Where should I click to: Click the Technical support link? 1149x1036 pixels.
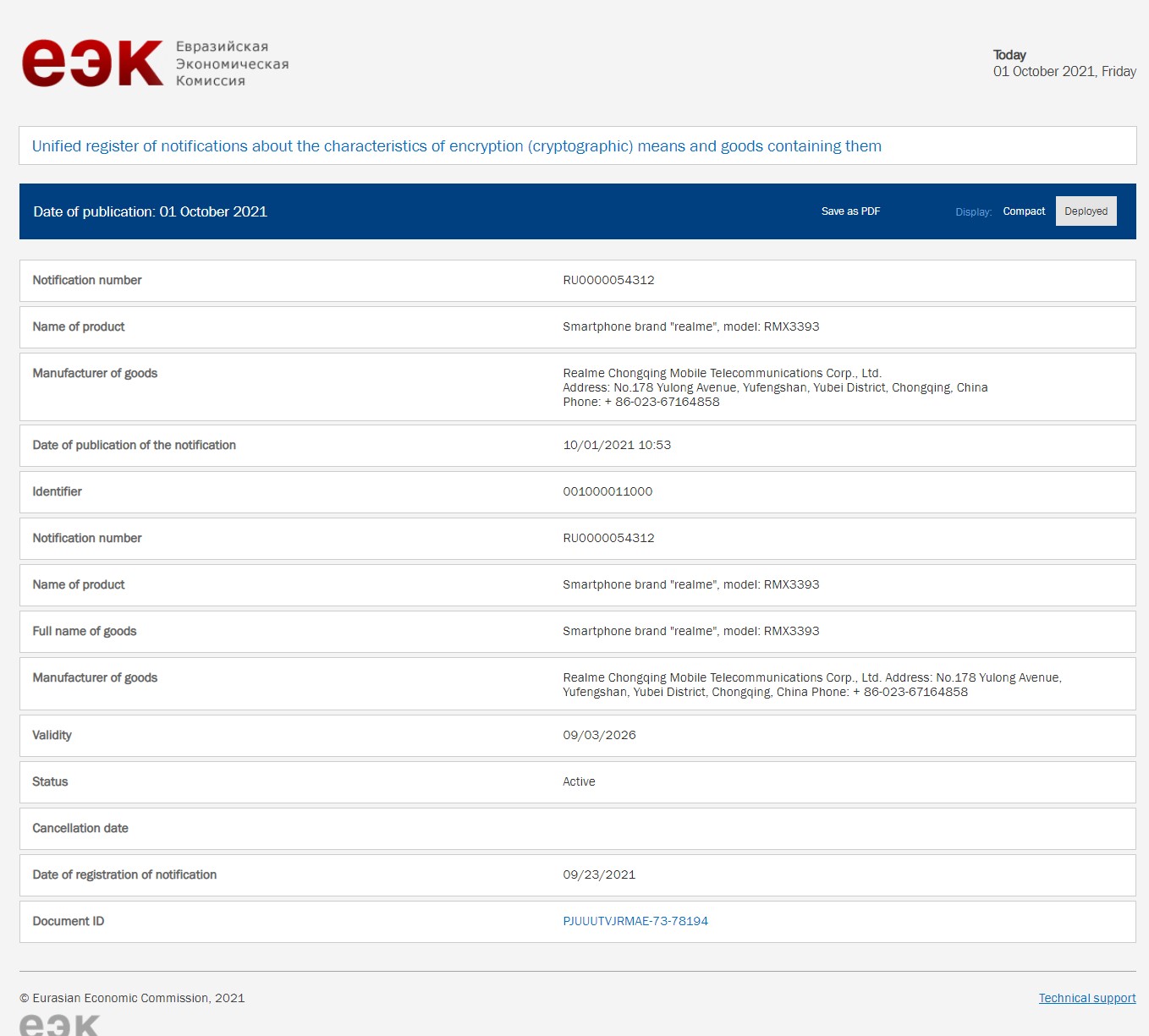click(x=1086, y=998)
